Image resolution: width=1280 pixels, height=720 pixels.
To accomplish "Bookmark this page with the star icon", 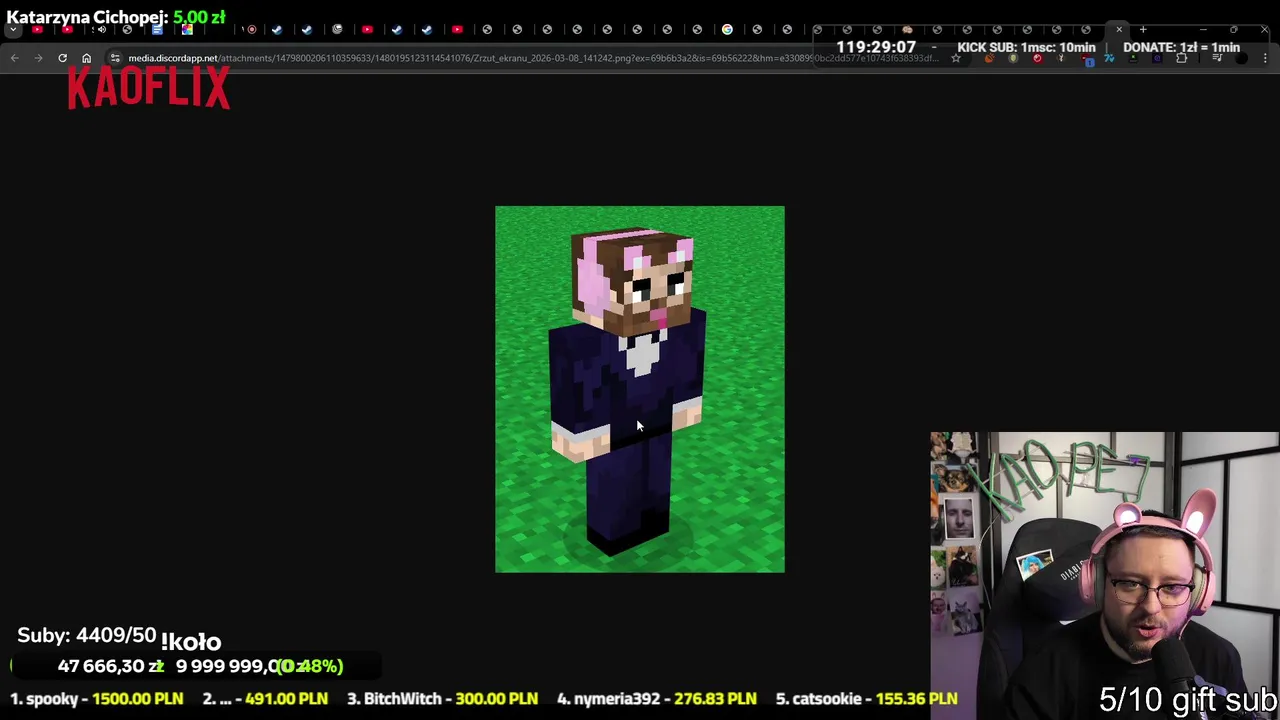I will (956, 58).
